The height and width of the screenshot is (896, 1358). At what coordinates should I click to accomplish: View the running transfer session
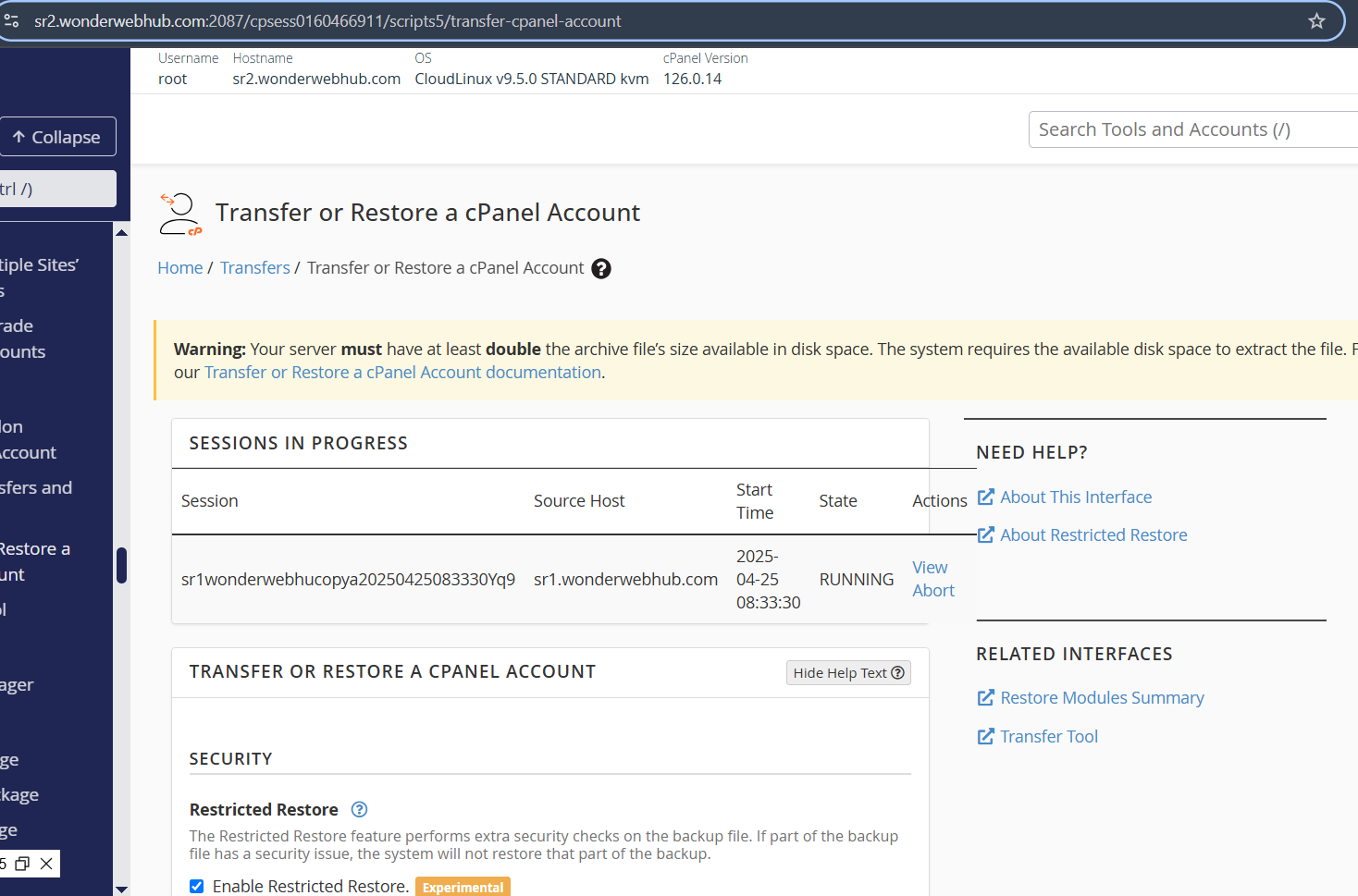930,568
